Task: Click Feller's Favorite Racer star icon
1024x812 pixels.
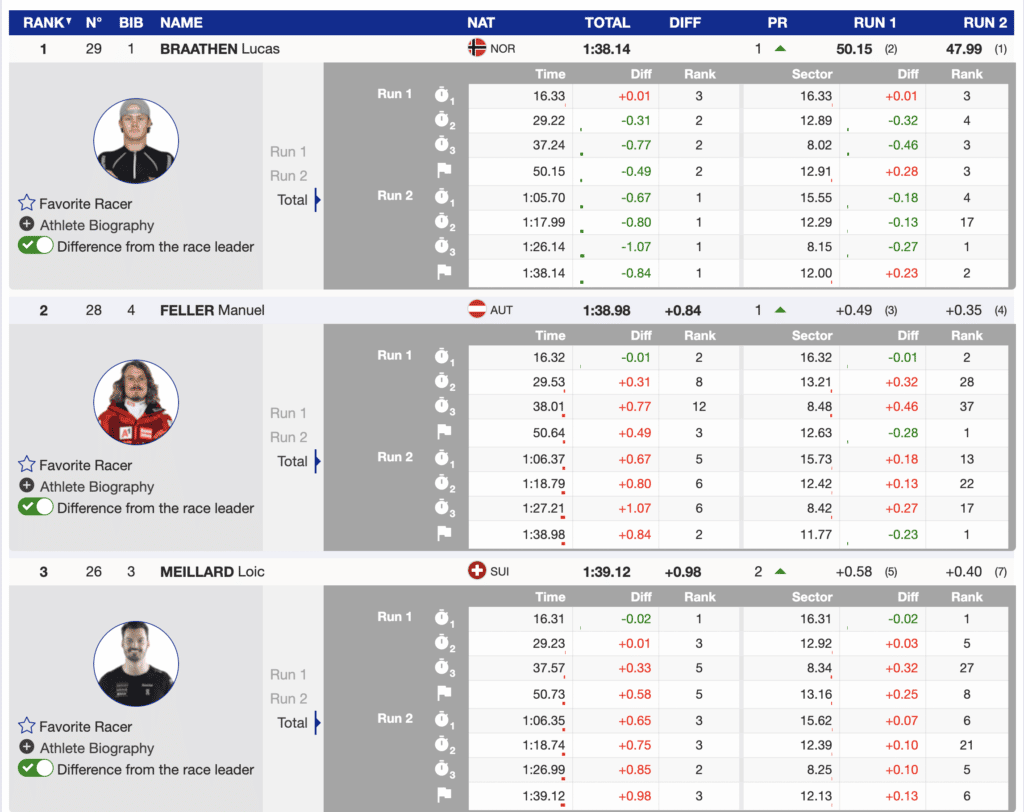Action: click(x=27, y=465)
